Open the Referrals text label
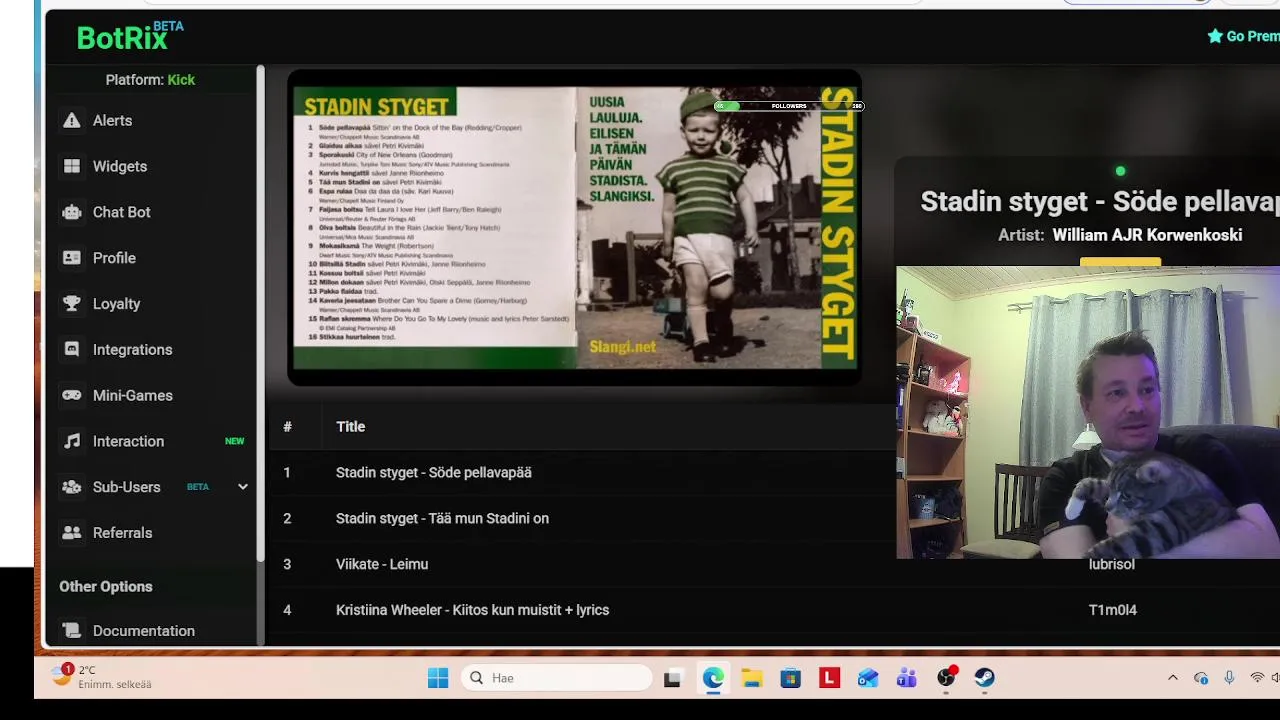The height and width of the screenshot is (720, 1280). (x=122, y=533)
